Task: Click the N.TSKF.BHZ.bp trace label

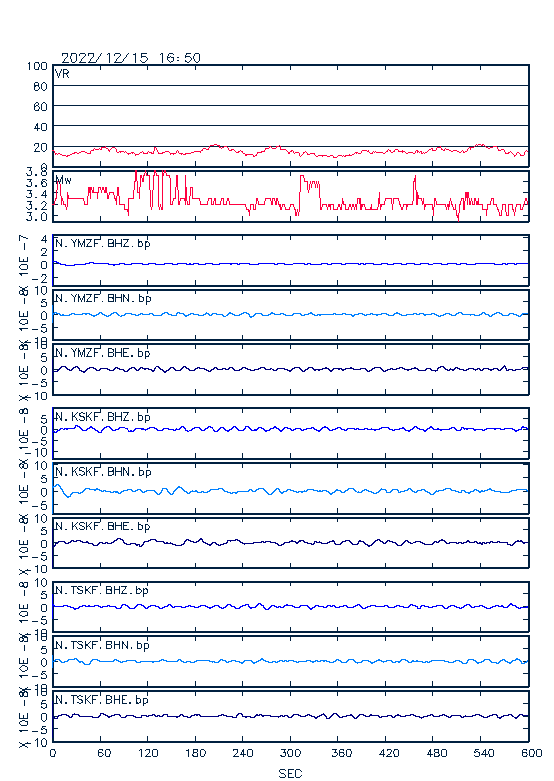Action: (x=102, y=590)
